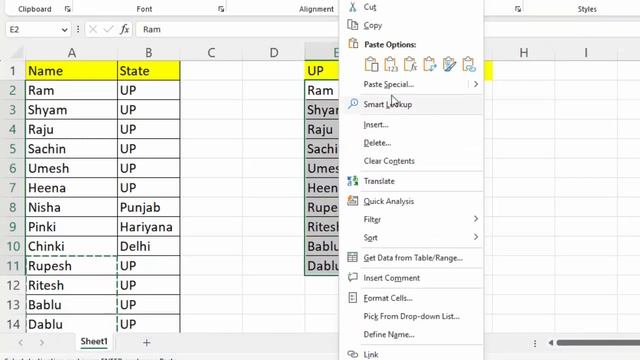Select column H header

[524, 53]
